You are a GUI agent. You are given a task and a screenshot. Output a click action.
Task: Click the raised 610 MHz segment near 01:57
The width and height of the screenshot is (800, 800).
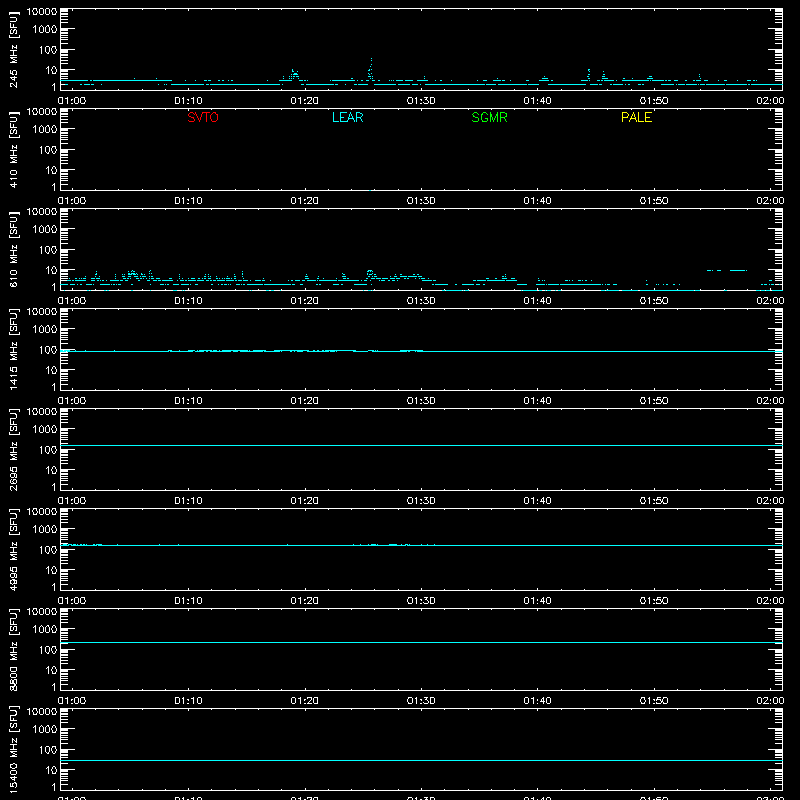coord(727,270)
